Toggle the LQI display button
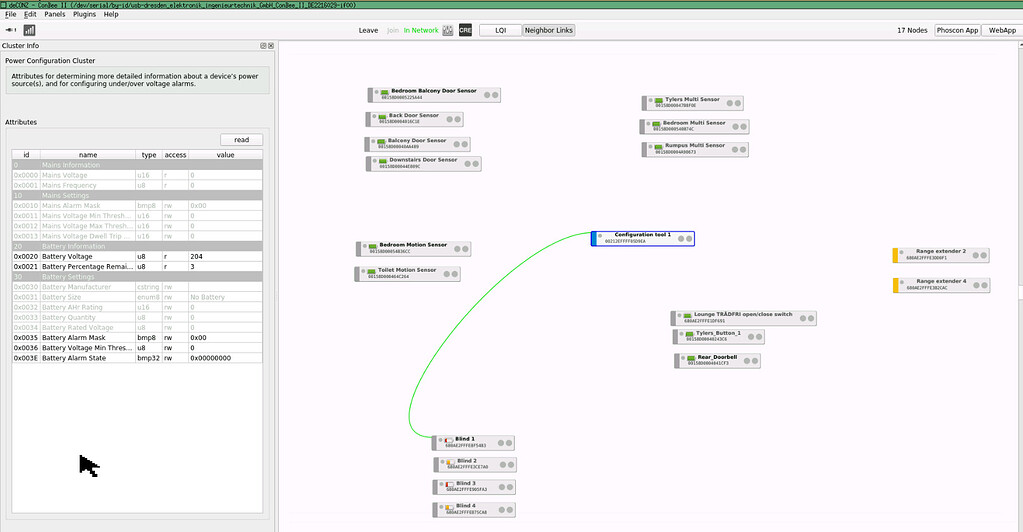Screen dimensions: 1023x532 pos(500,30)
